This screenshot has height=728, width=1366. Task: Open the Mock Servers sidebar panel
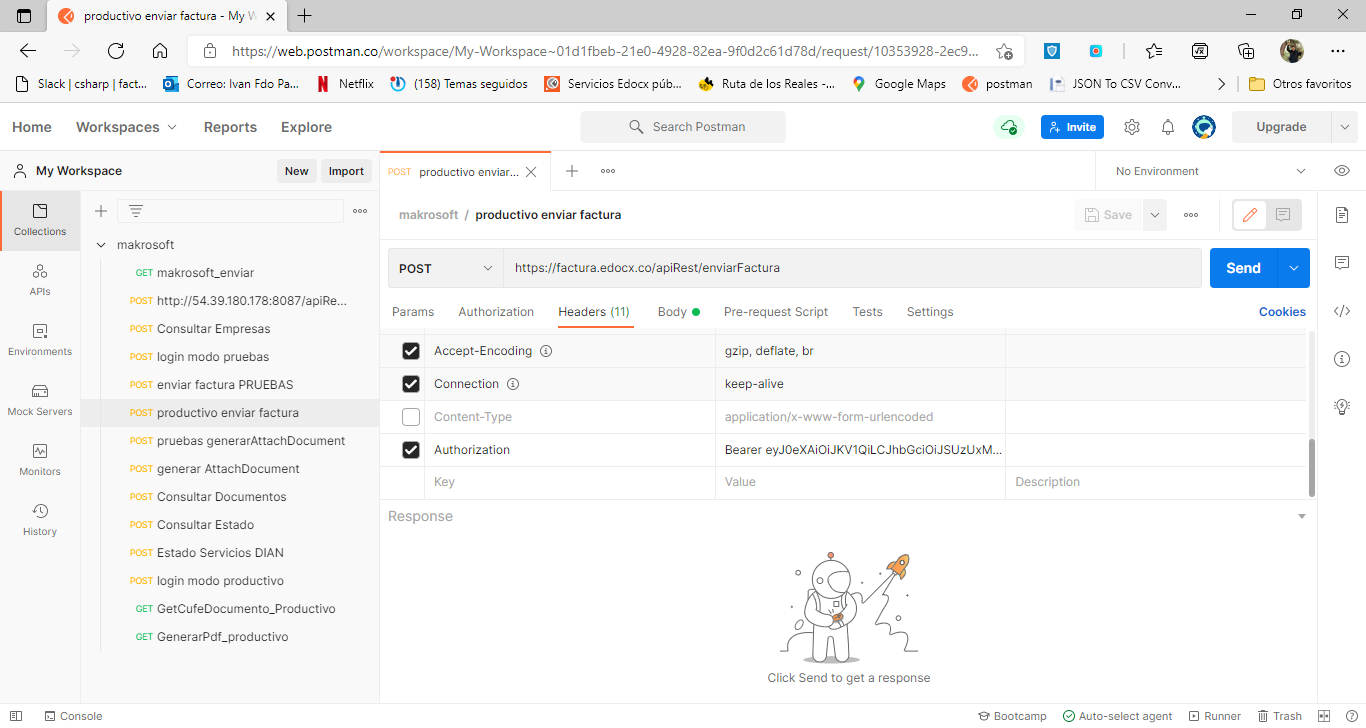(40, 398)
